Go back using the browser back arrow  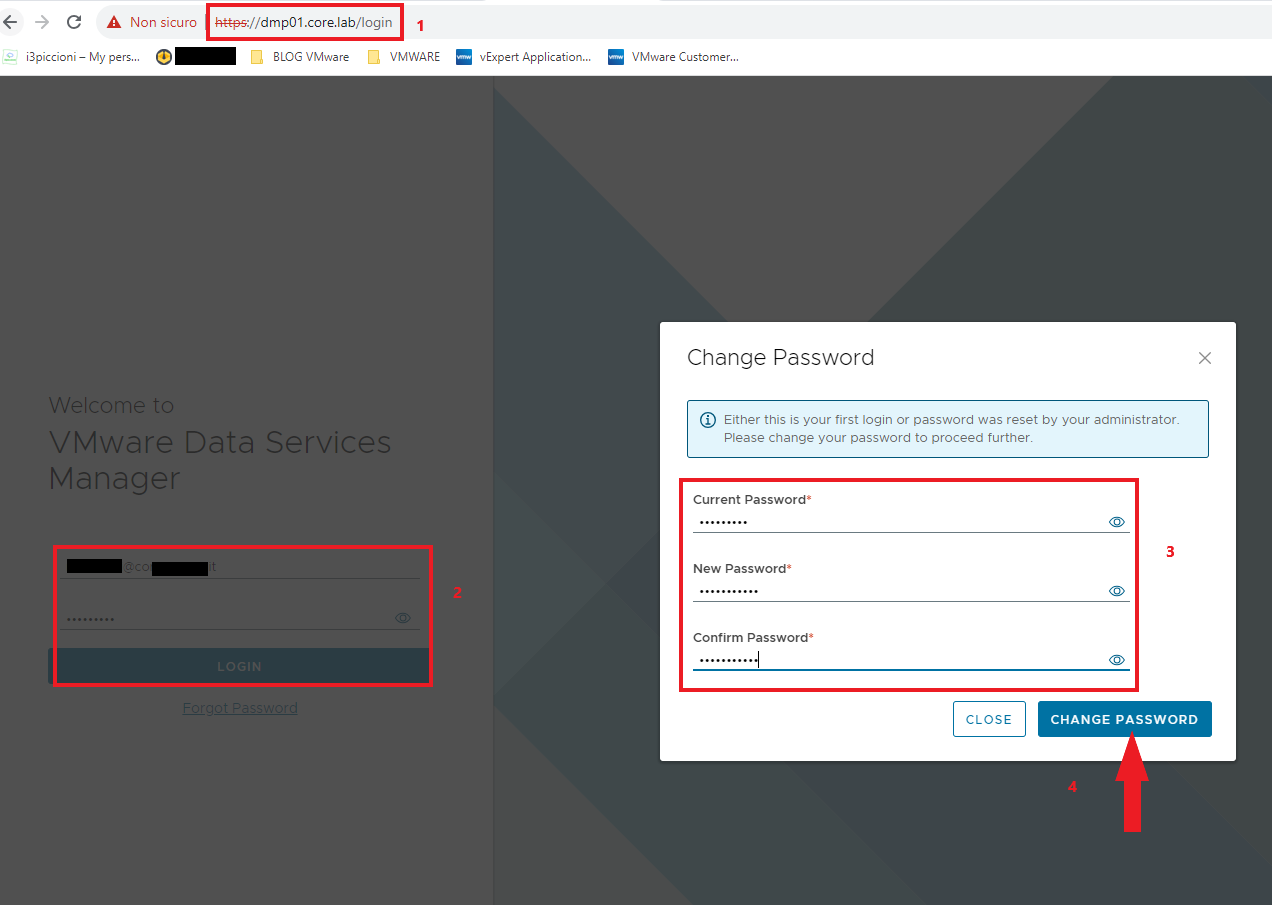pyautogui.click(x=11, y=22)
